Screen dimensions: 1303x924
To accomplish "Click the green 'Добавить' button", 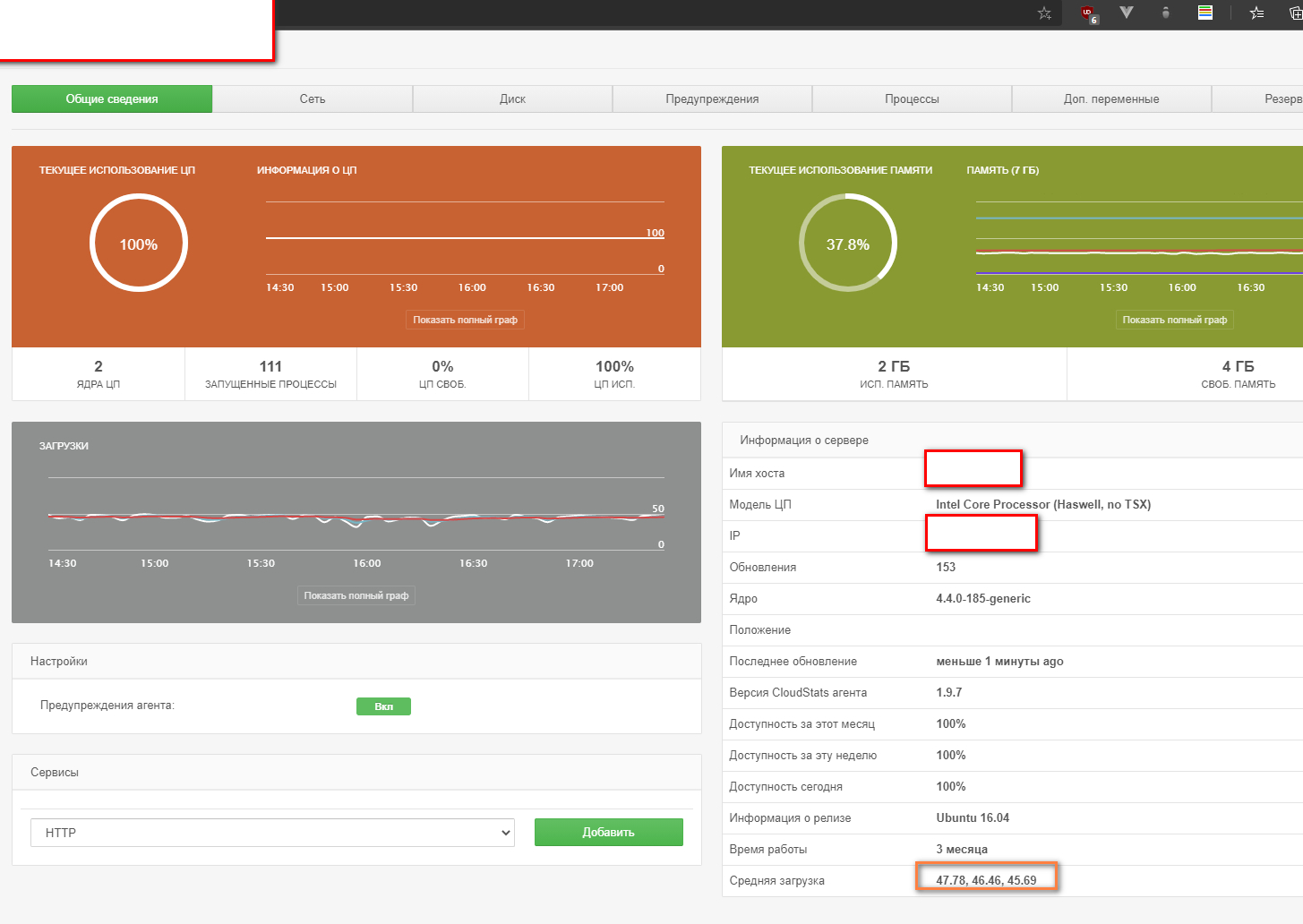I will tap(608, 832).
